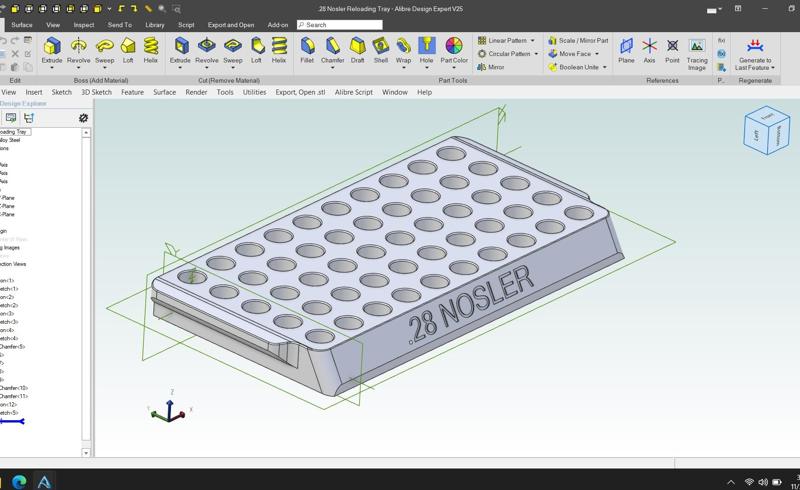Open the 3D Sketch menu
The image size is (800, 490).
pos(96,92)
